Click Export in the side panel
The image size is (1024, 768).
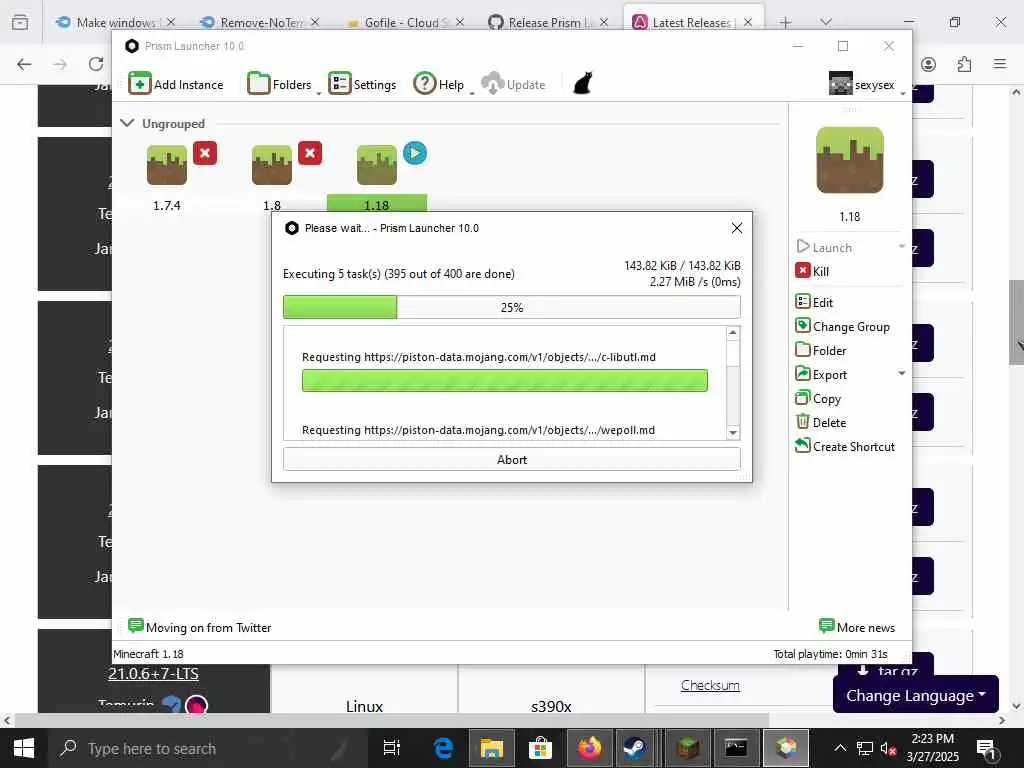[x=821, y=374]
